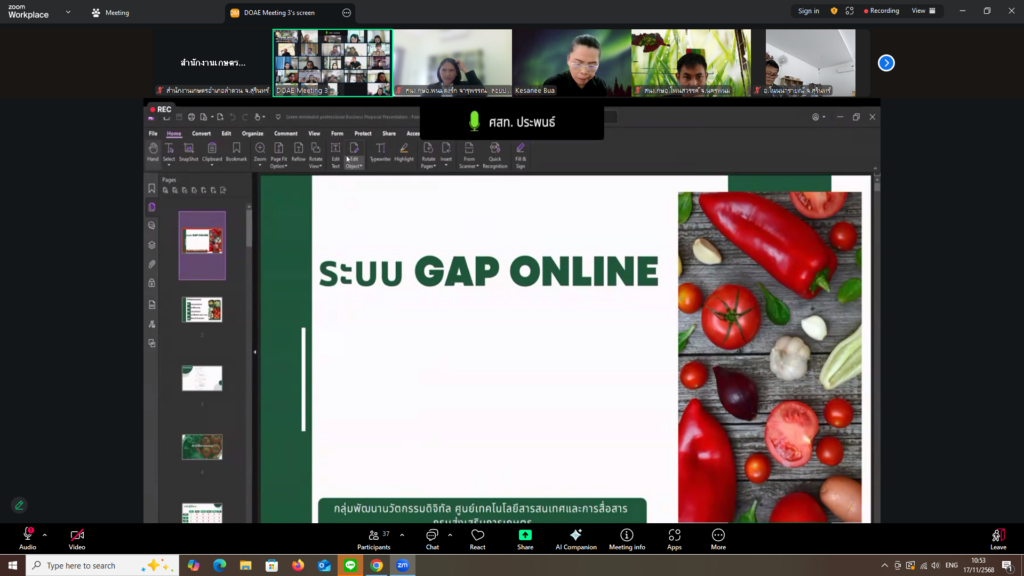1024x576 pixels.
Task: Open the More options menu
Action: [x=718, y=537]
